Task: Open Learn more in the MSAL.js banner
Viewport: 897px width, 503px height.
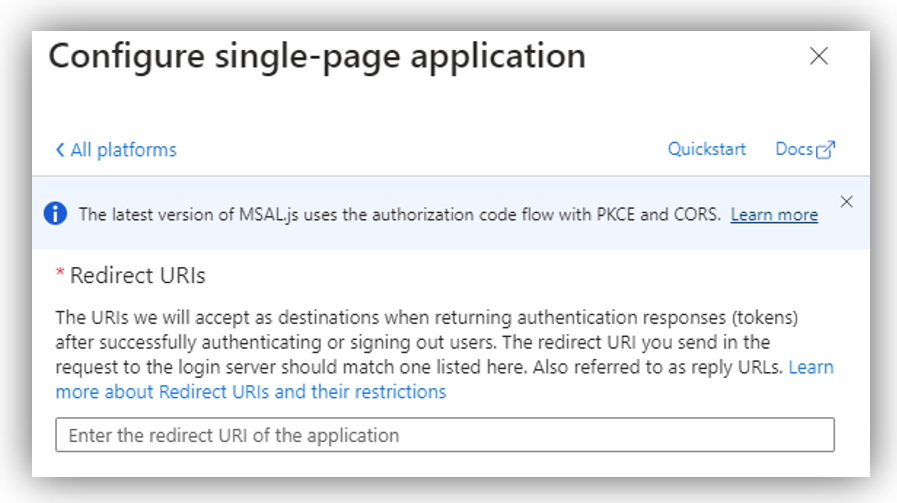Action: pos(774,215)
